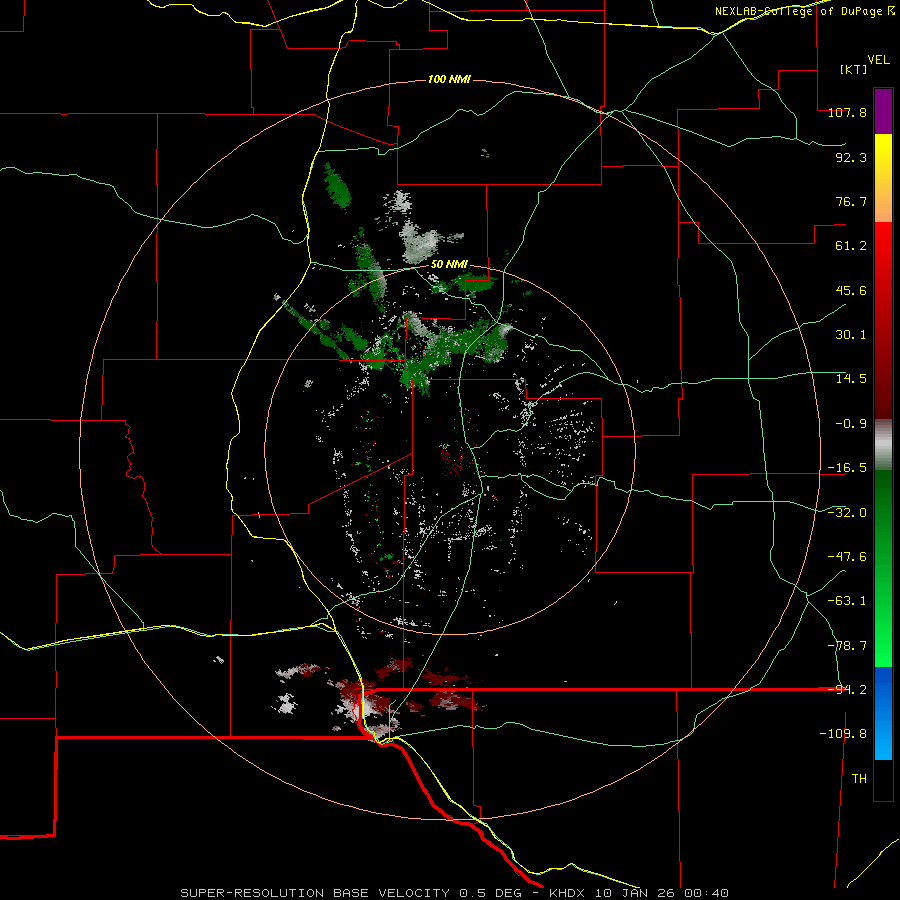Screen dimensions: 900x900
Task: Click the -0.9 velocity scale value
Action: click(x=851, y=424)
